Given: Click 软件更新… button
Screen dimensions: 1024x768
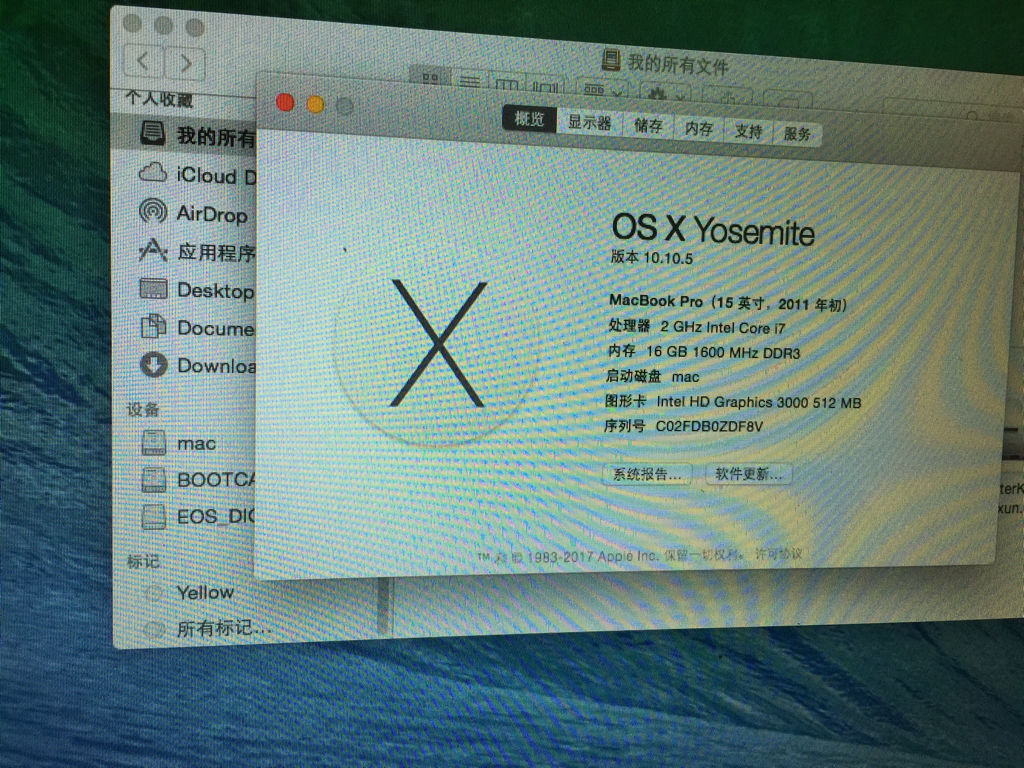Looking at the screenshot, I should (748, 473).
